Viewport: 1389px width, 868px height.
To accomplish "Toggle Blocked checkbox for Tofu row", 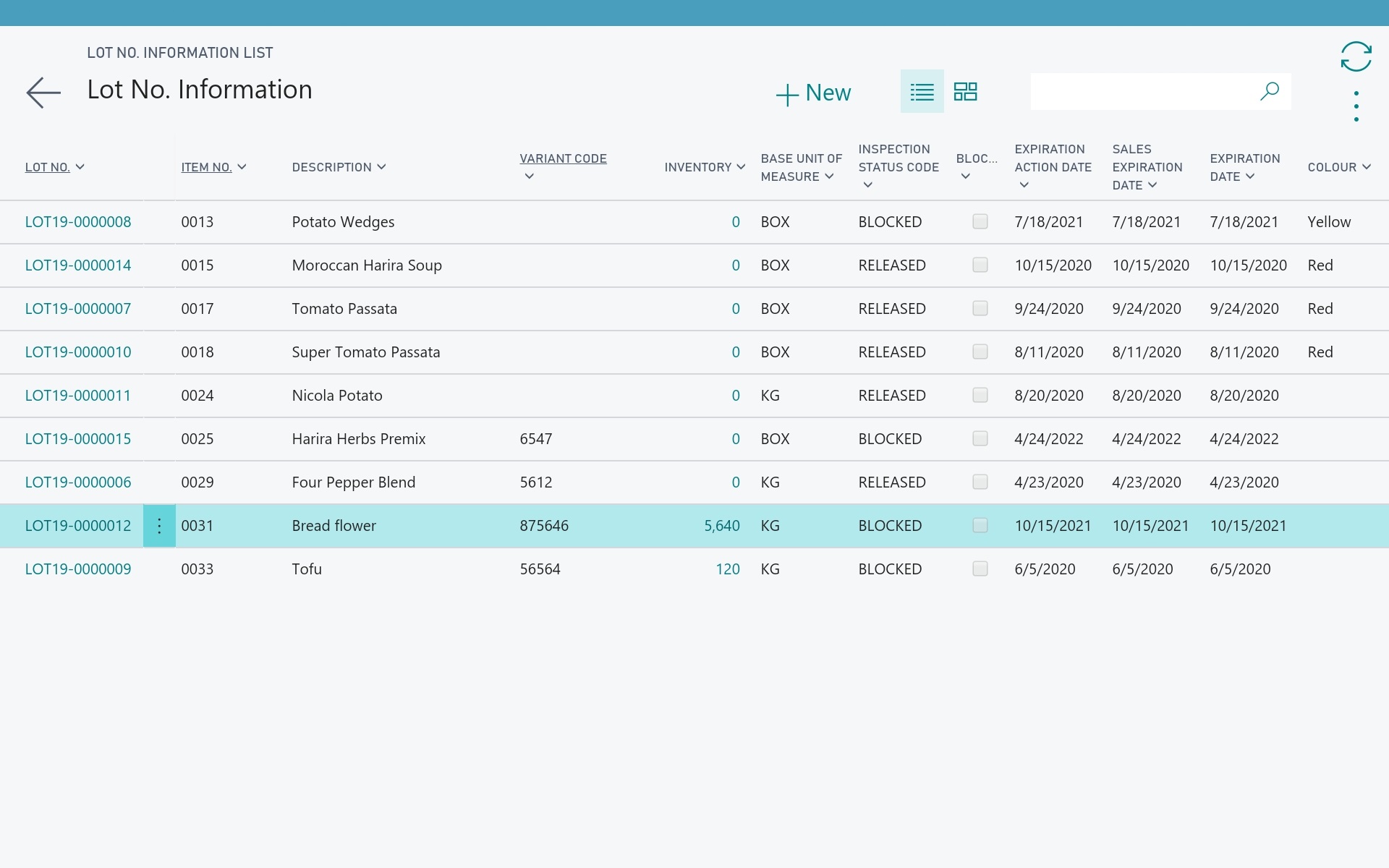I will pyautogui.click(x=980, y=569).
